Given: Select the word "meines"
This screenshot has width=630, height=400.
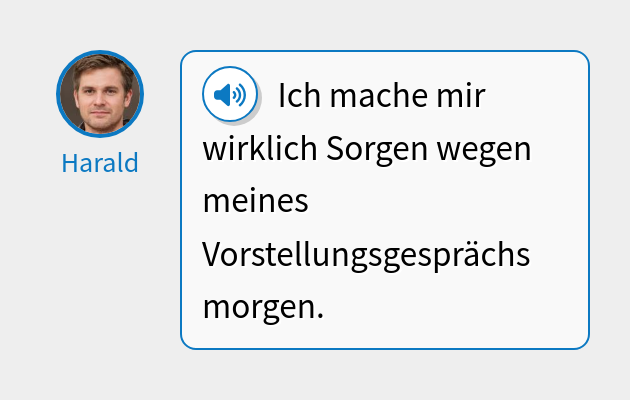Looking at the screenshot, I should click(255, 202).
